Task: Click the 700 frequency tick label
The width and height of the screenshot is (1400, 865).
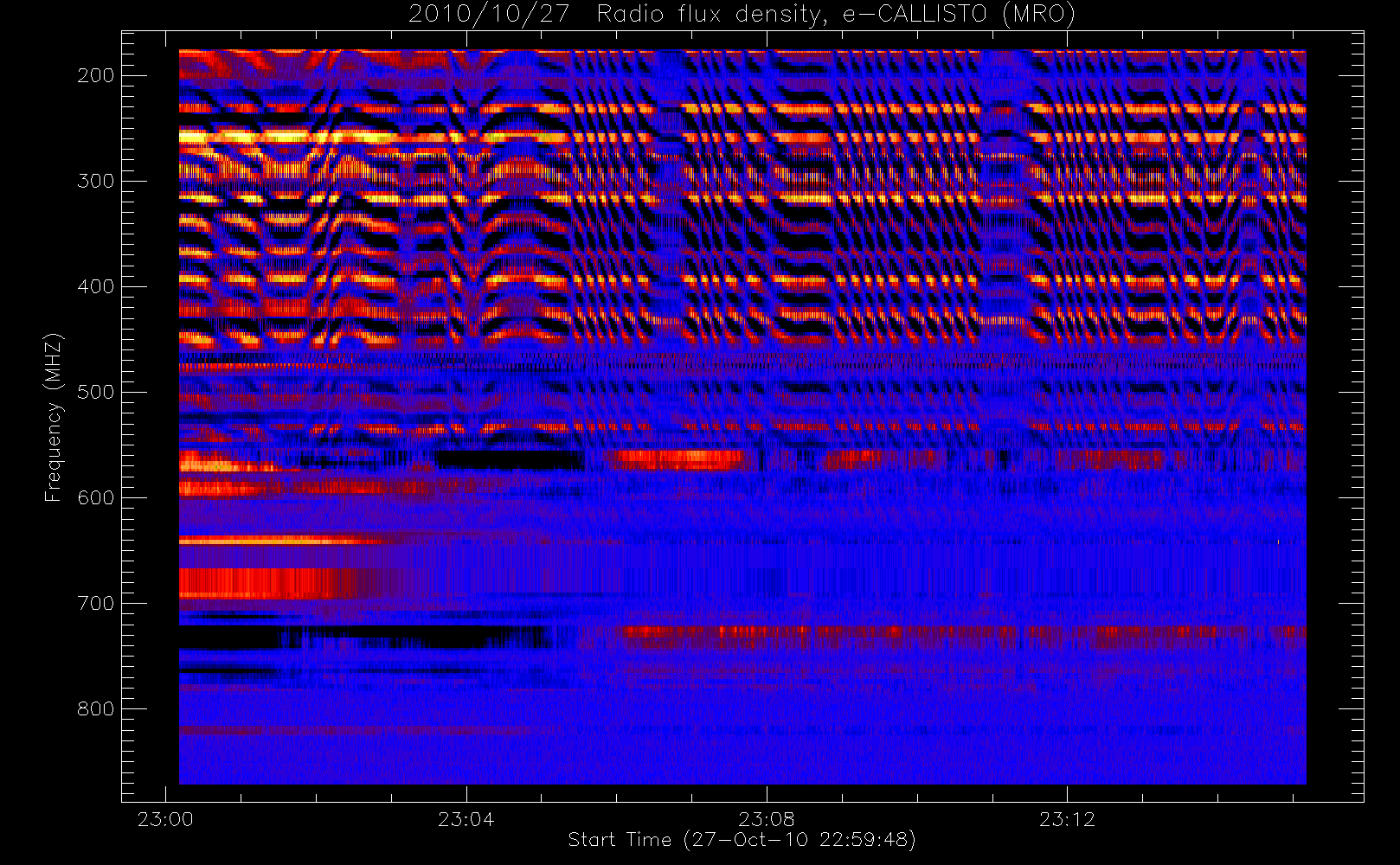Action: (96, 603)
